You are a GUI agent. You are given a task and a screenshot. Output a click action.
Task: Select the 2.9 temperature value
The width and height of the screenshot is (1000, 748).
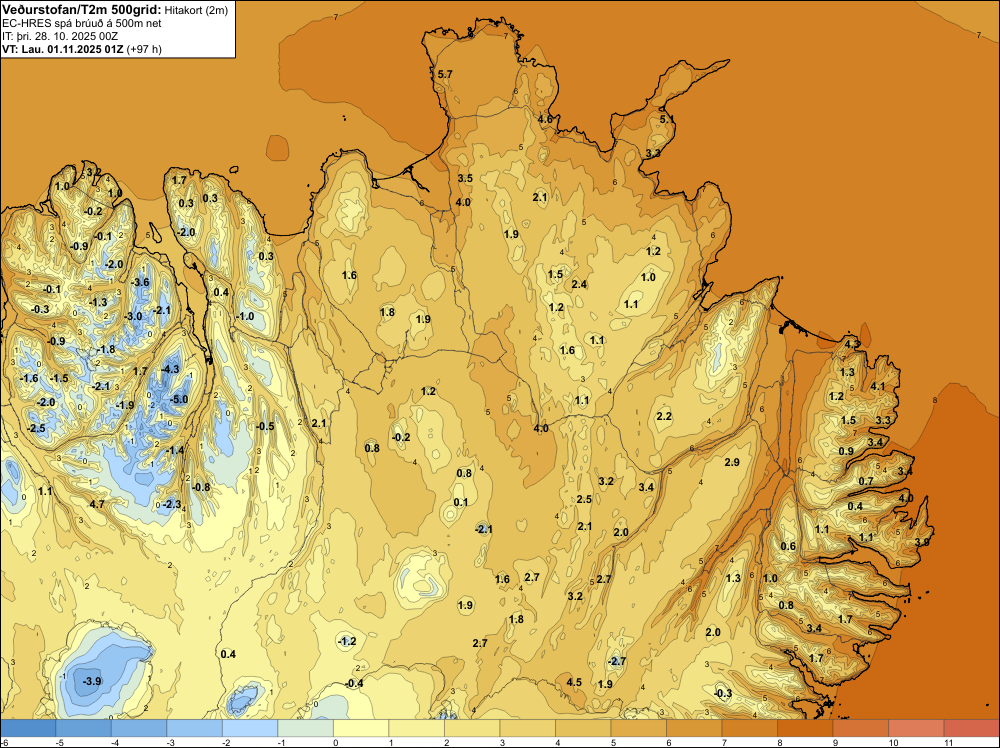point(732,462)
